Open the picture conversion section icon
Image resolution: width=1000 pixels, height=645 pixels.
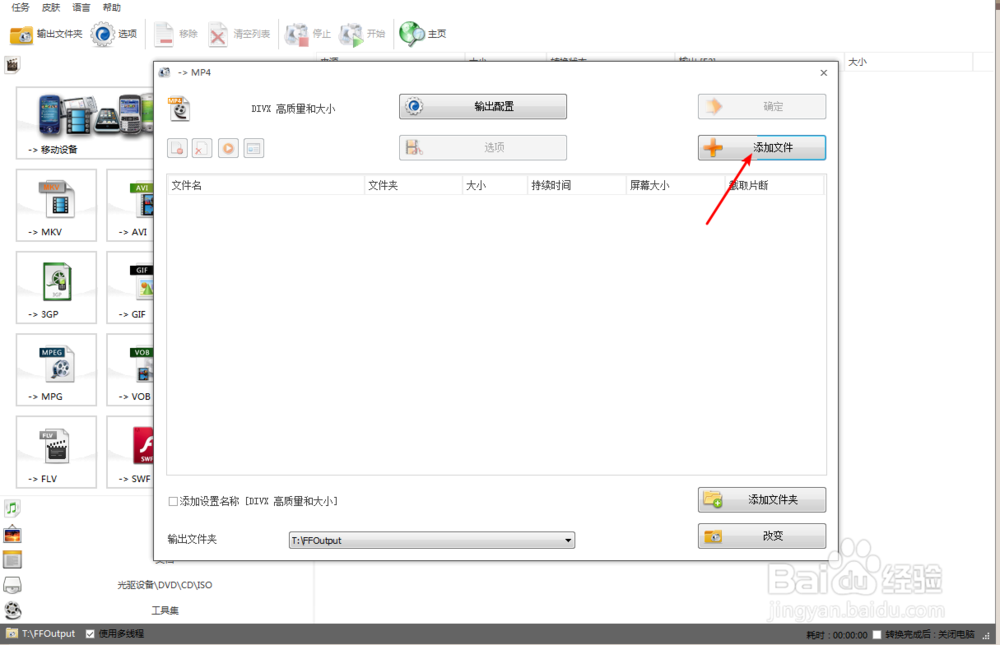click(x=12, y=533)
